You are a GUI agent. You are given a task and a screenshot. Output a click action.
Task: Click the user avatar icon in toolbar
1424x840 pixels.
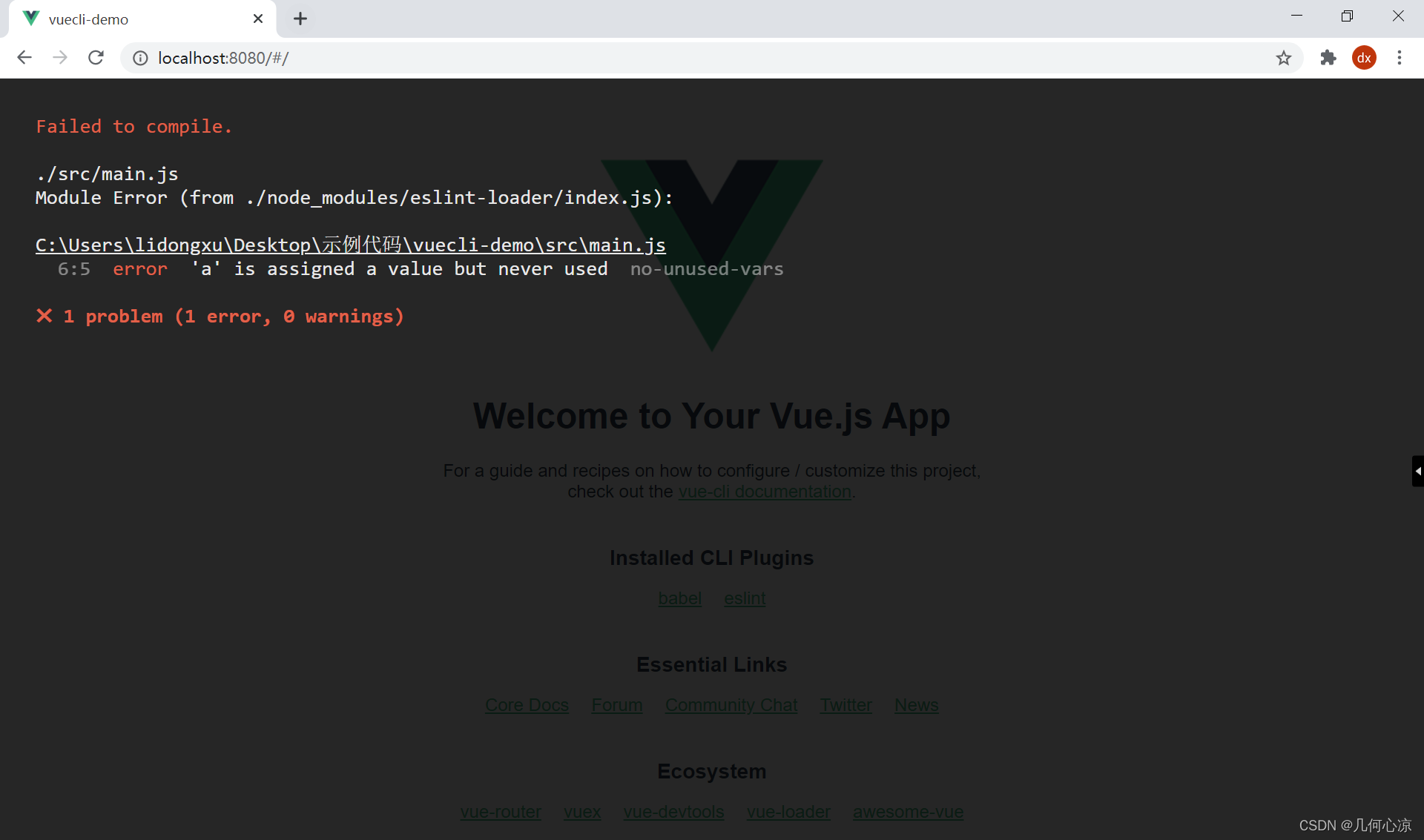click(x=1363, y=57)
